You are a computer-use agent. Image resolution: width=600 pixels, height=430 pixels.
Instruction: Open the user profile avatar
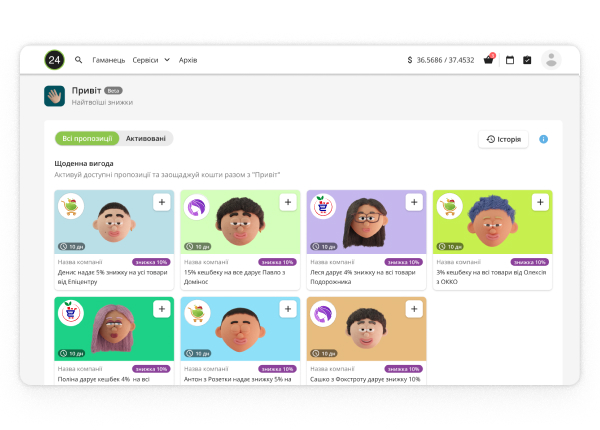click(x=551, y=60)
